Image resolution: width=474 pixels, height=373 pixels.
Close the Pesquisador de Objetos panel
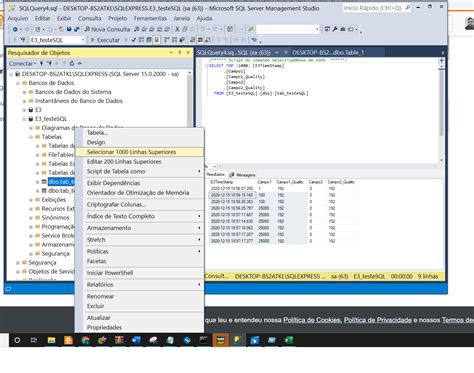(x=188, y=53)
